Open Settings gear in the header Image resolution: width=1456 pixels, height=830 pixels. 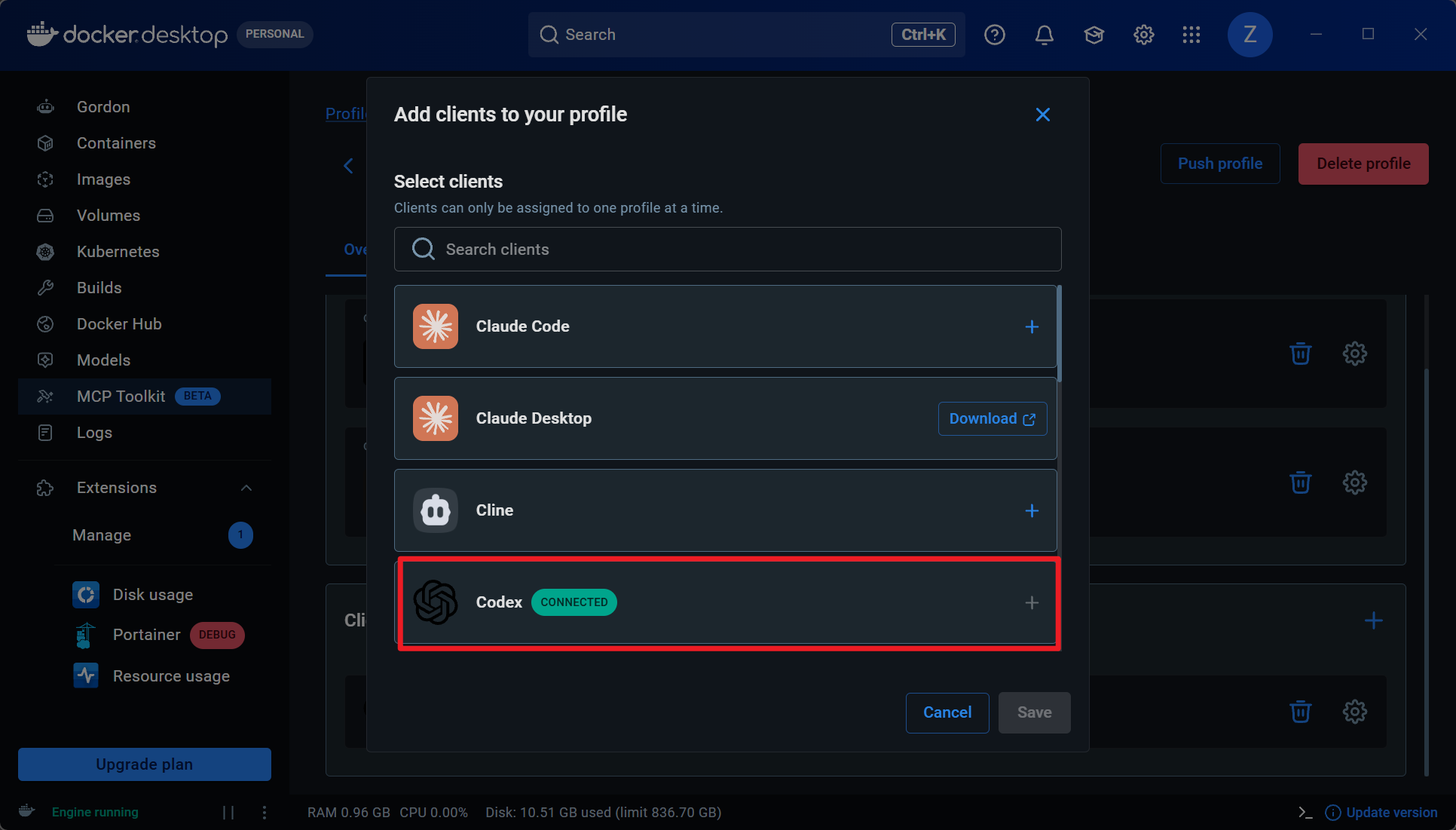pos(1144,35)
